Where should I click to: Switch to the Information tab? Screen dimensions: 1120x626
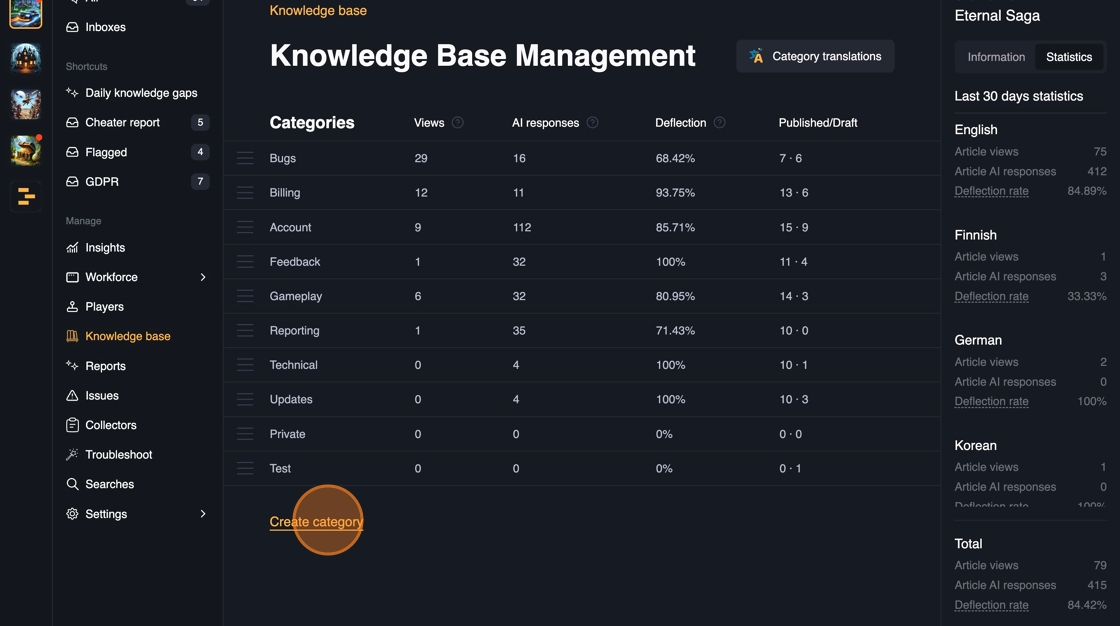click(996, 57)
